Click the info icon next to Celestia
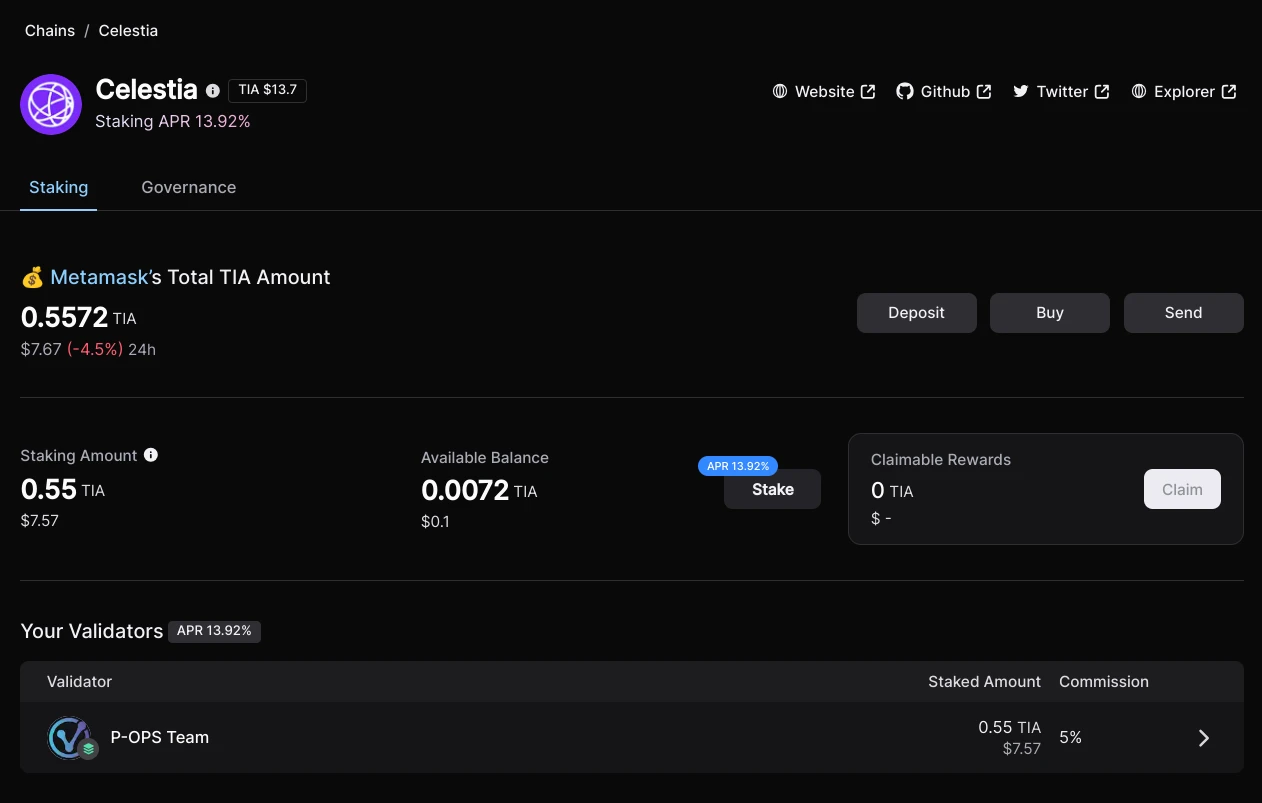1262x803 pixels. (213, 90)
